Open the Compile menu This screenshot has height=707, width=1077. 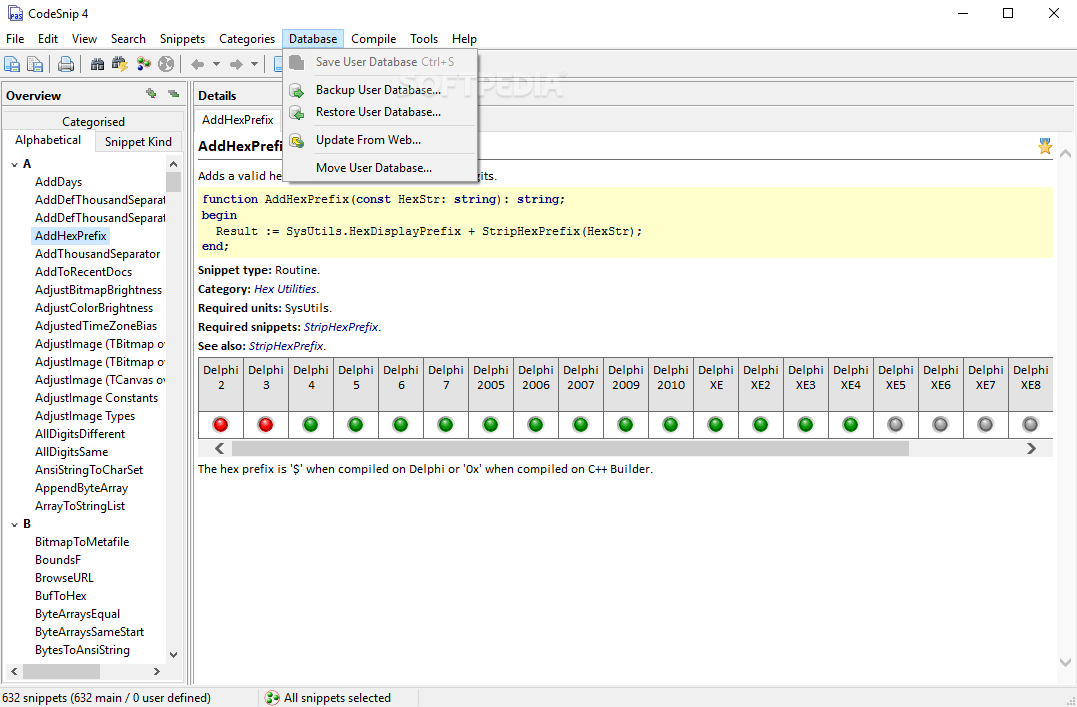pos(374,39)
